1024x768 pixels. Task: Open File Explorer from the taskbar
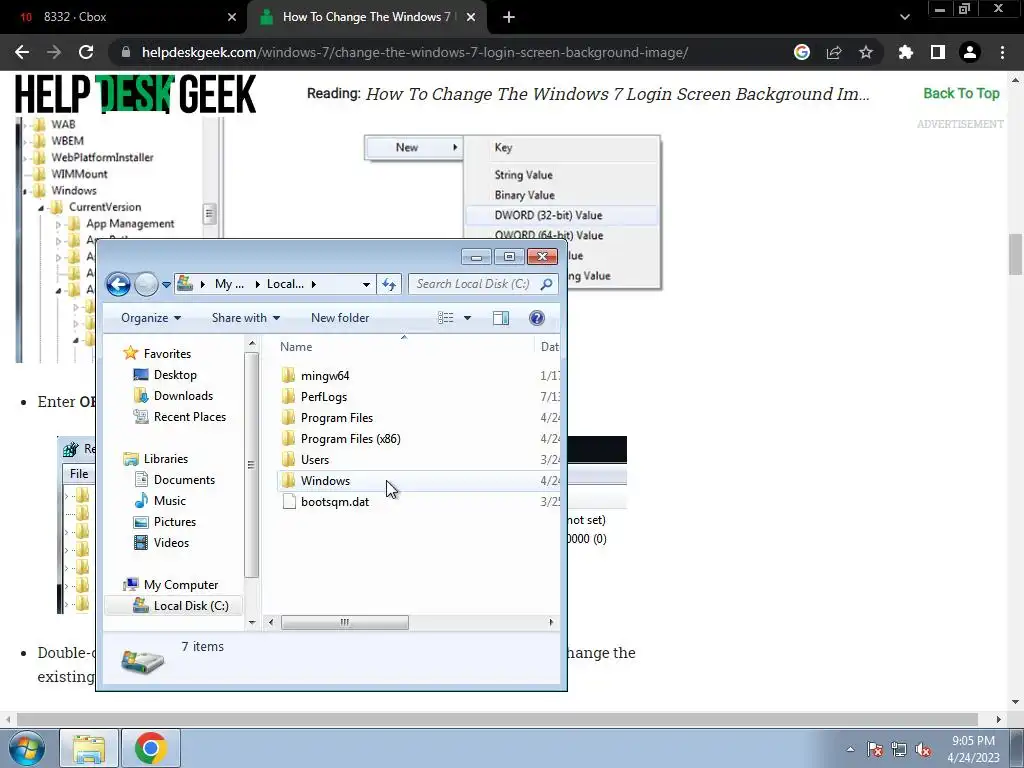point(89,748)
